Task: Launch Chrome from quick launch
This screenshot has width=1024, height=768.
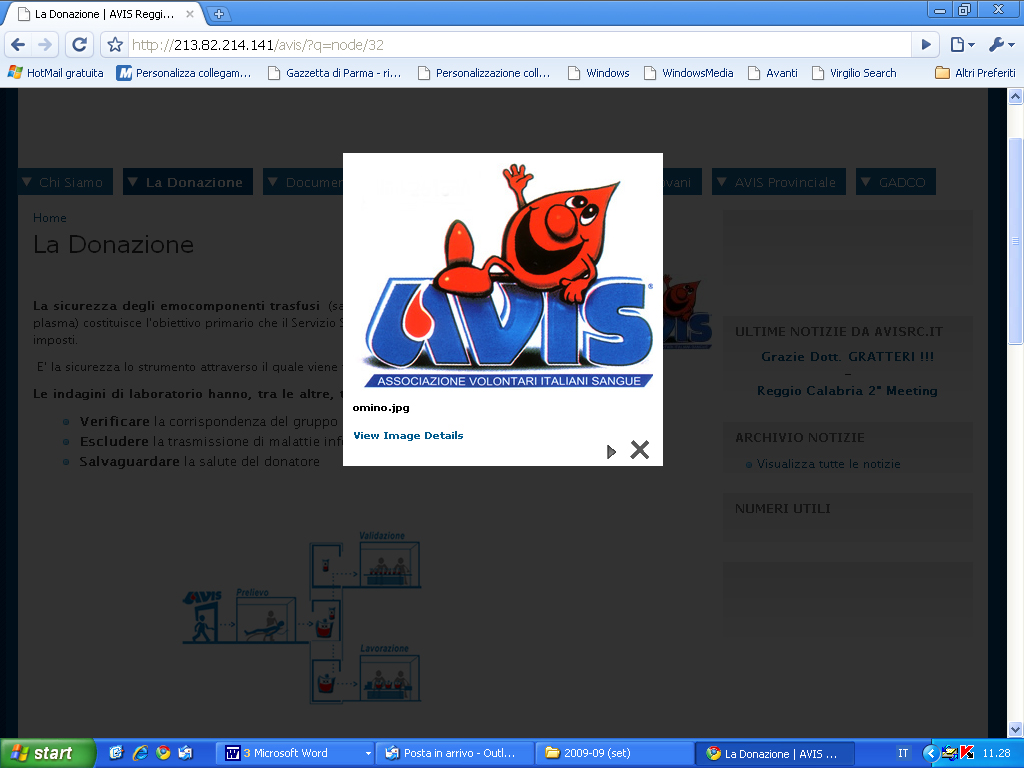Action: click(x=163, y=753)
